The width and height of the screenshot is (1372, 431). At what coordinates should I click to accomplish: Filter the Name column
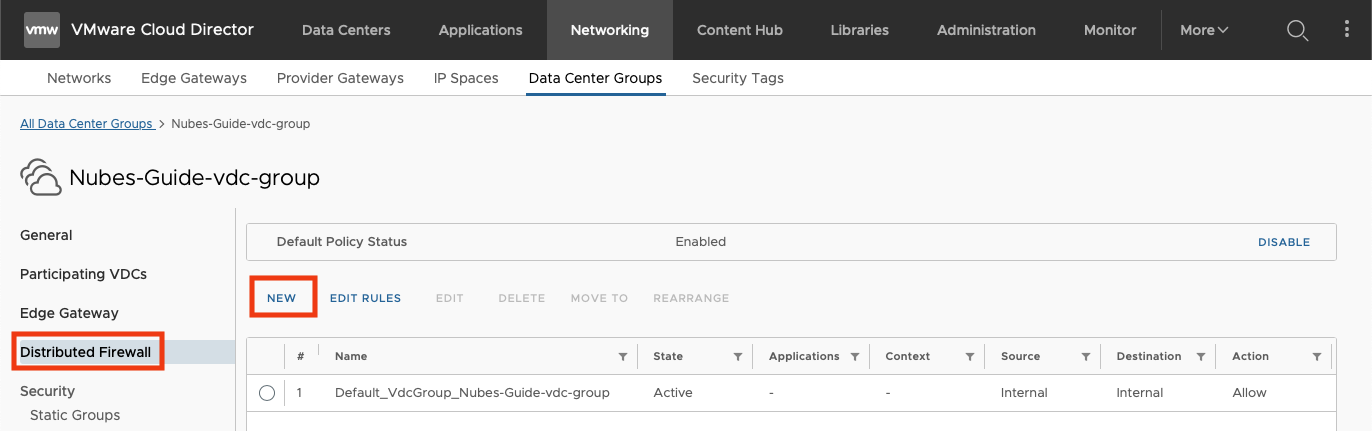623,357
